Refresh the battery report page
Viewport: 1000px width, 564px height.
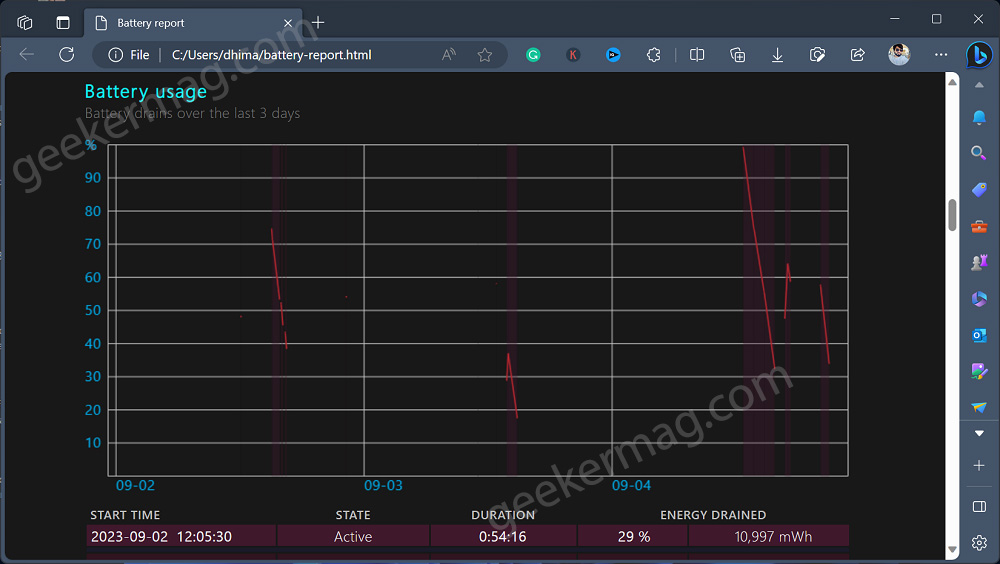click(x=66, y=55)
